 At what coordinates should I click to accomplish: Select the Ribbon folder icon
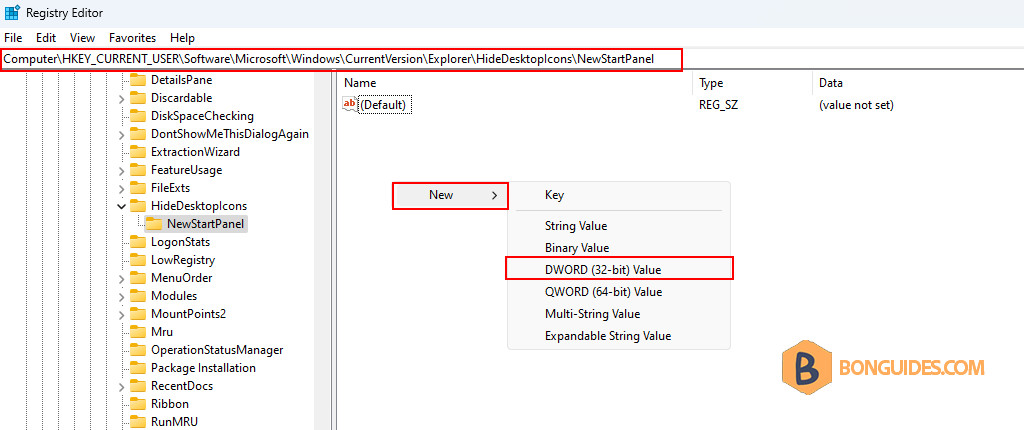(138, 403)
